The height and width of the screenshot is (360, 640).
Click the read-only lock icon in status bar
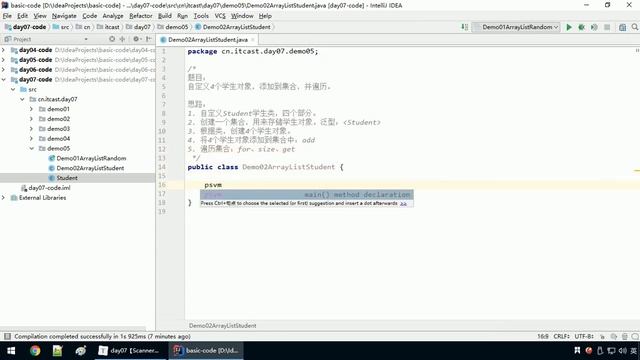602,336
